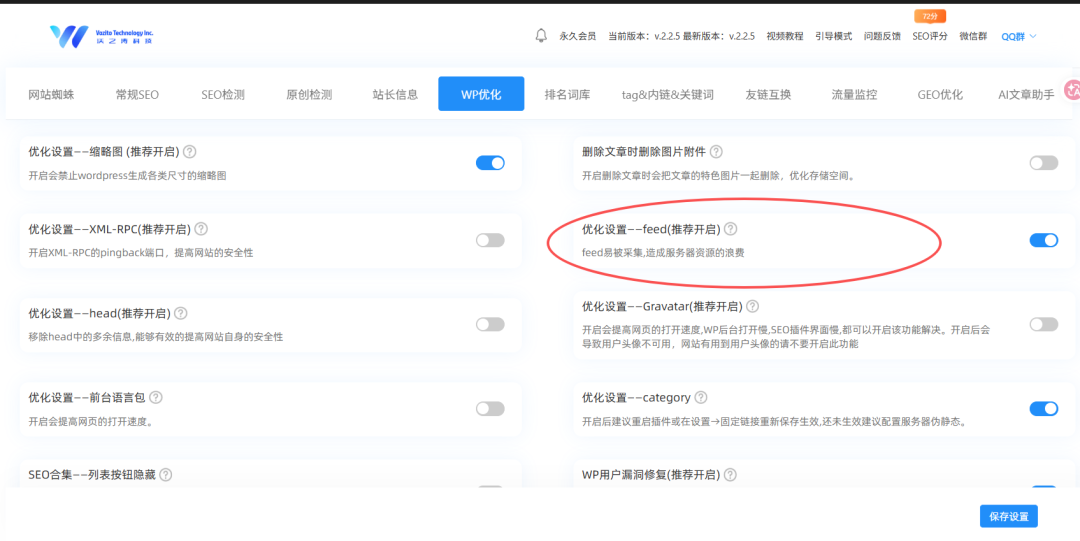The image size is (1080, 541).
Task: Open help icon beside 缩略图 setting
Action: click(189, 151)
